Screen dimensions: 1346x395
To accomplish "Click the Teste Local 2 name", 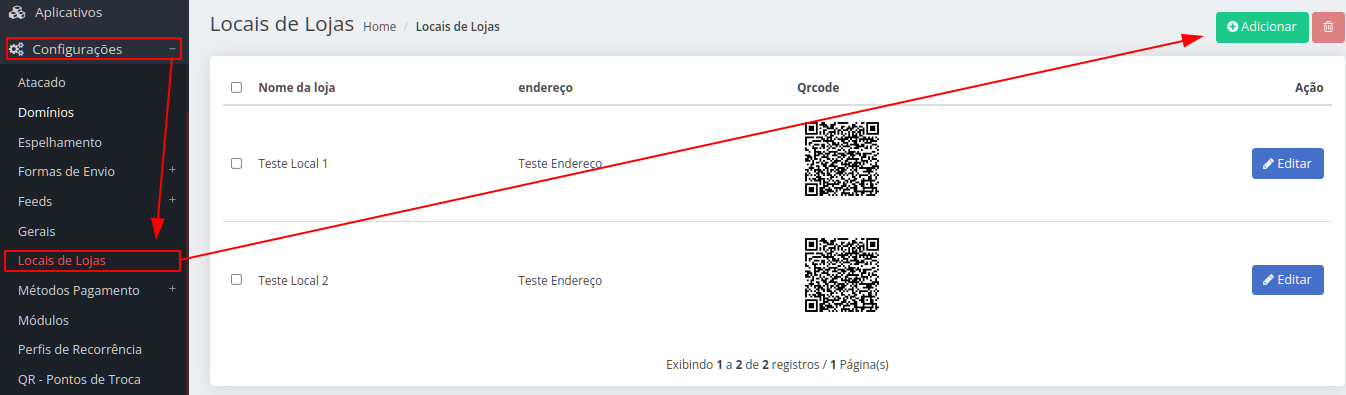I will [293, 280].
